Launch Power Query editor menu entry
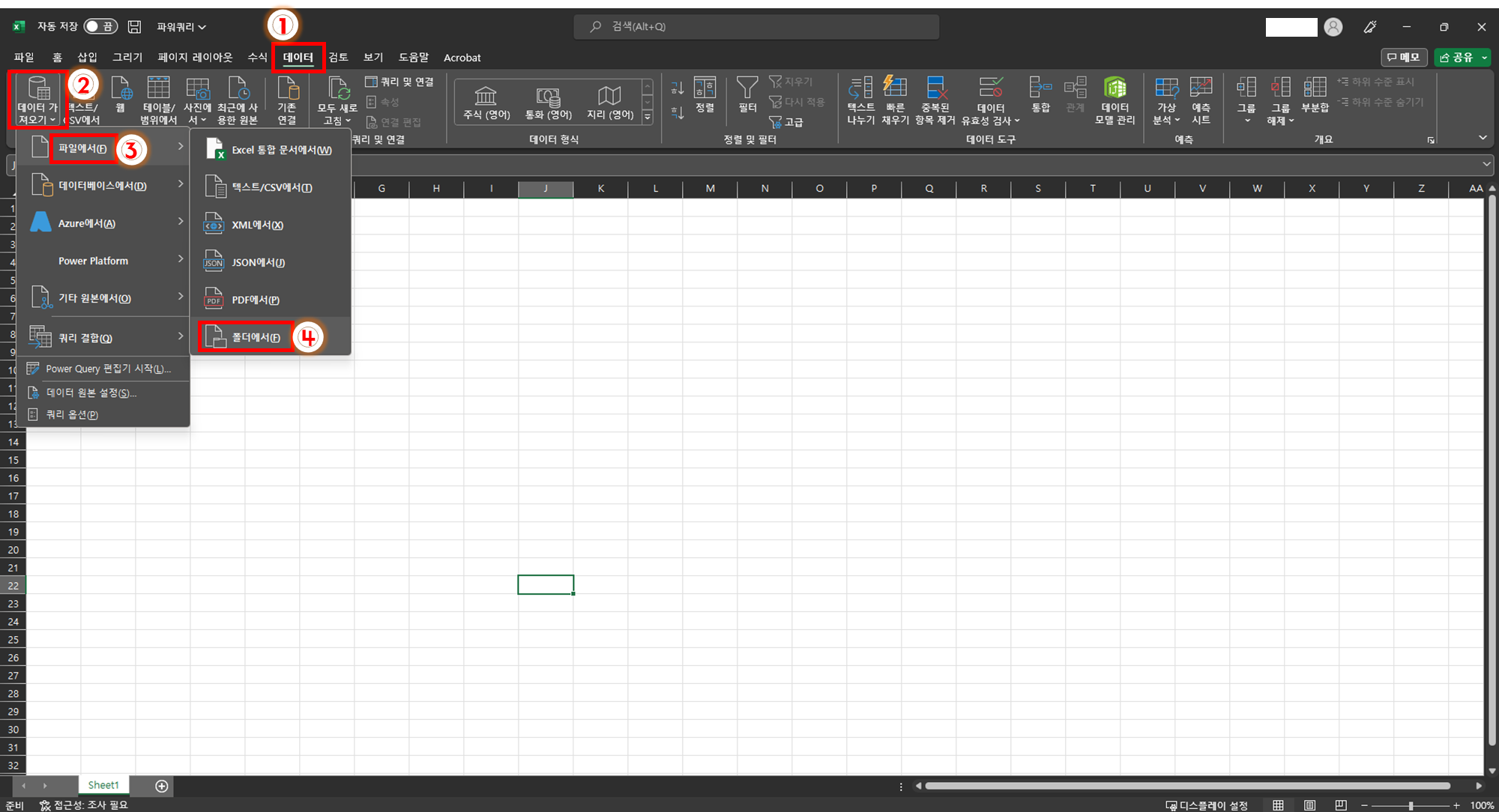Image resolution: width=1499 pixels, height=812 pixels. click(x=107, y=369)
